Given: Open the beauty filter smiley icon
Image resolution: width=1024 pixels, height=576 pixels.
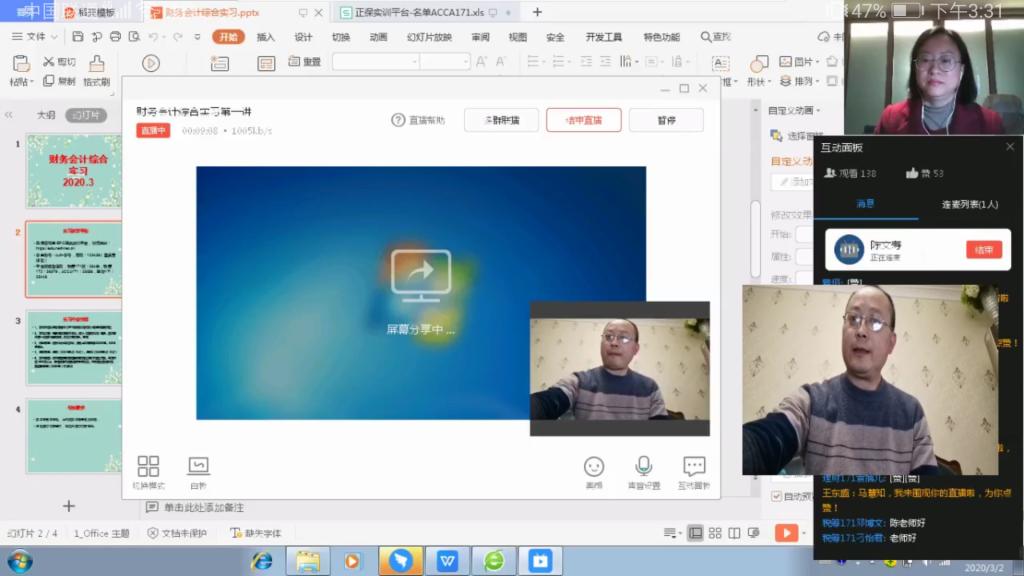Looking at the screenshot, I should click(x=594, y=467).
